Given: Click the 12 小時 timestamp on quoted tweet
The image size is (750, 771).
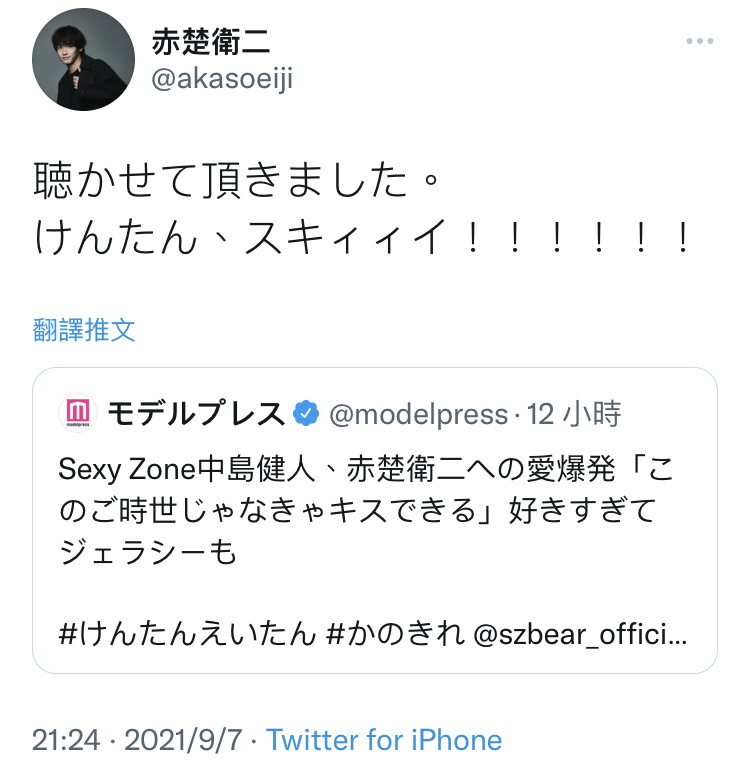Looking at the screenshot, I should pos(574,414).
